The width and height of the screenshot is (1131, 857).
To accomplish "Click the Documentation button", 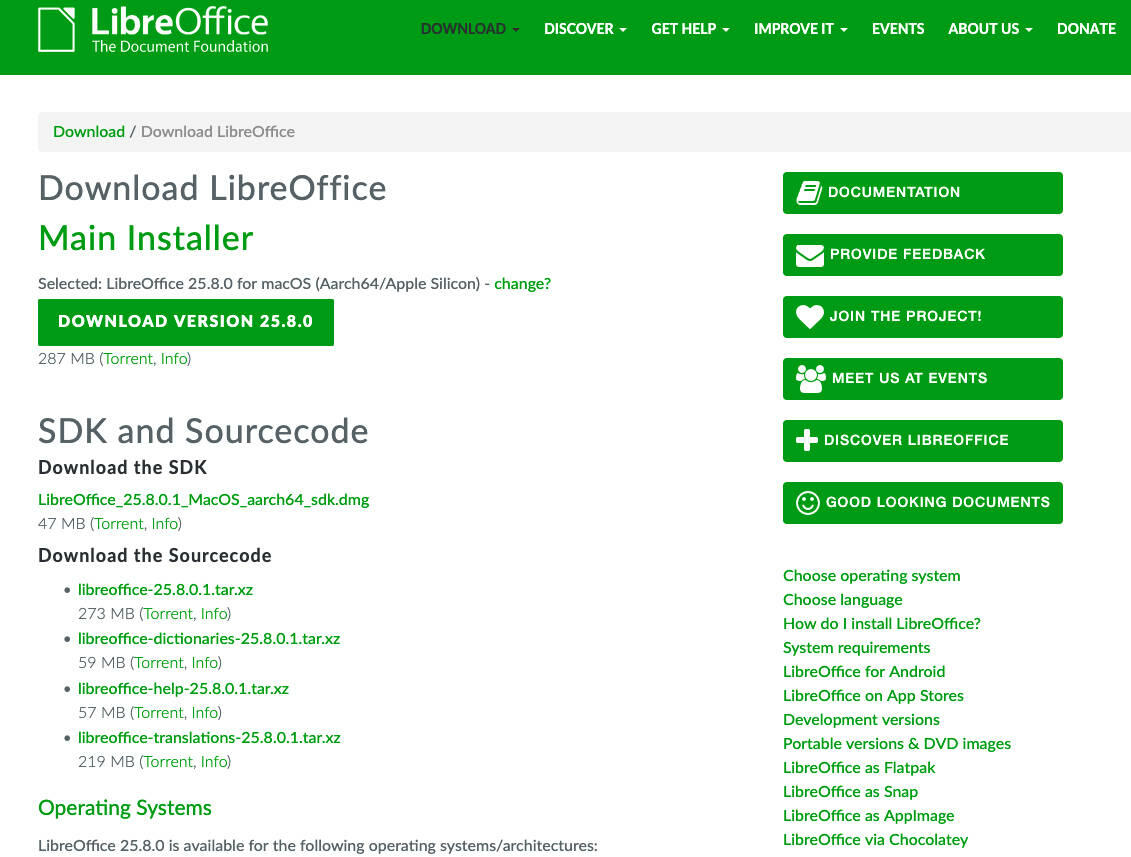I will [923, 193].
